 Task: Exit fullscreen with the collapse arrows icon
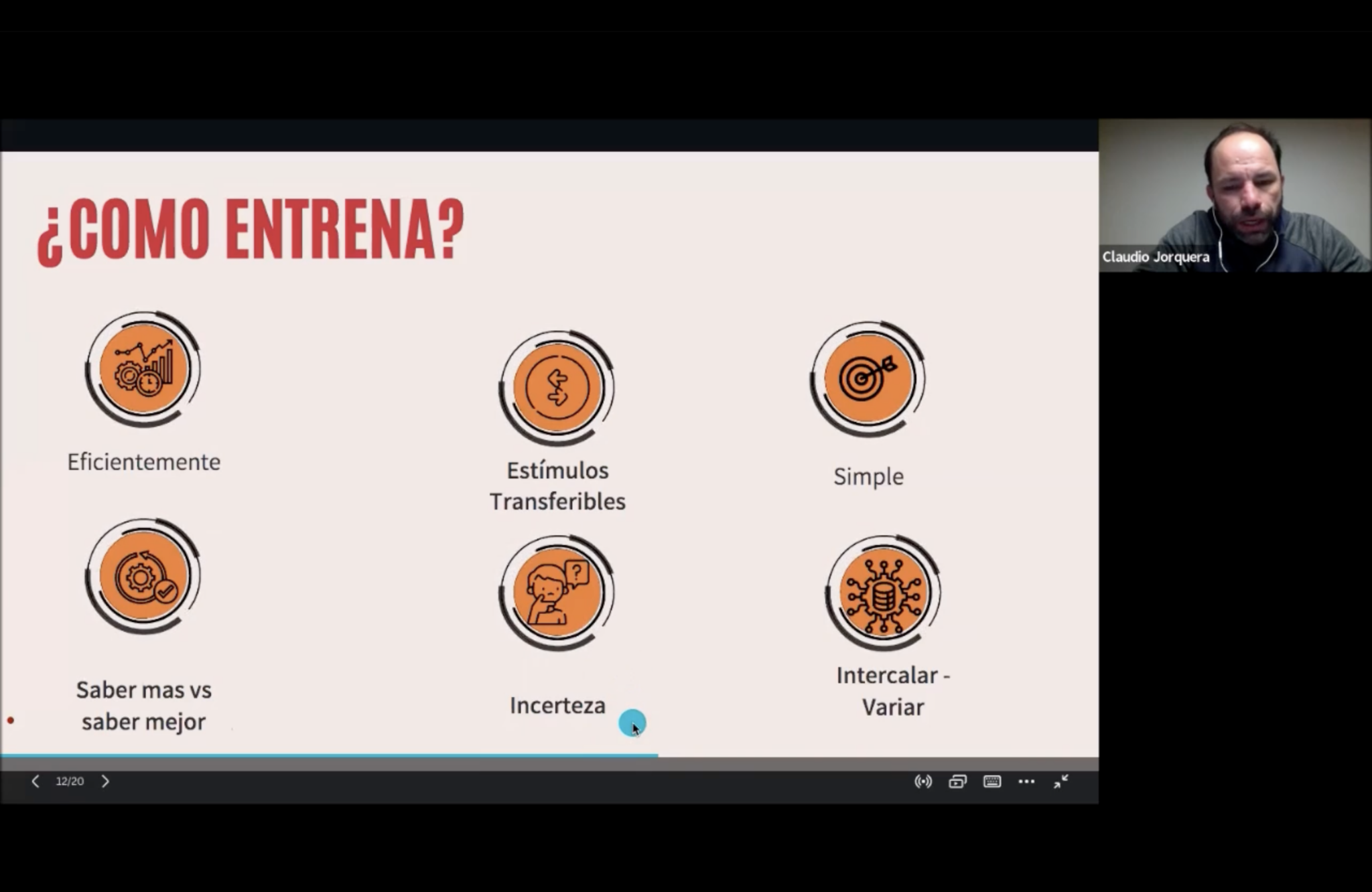click(1060, 782)
